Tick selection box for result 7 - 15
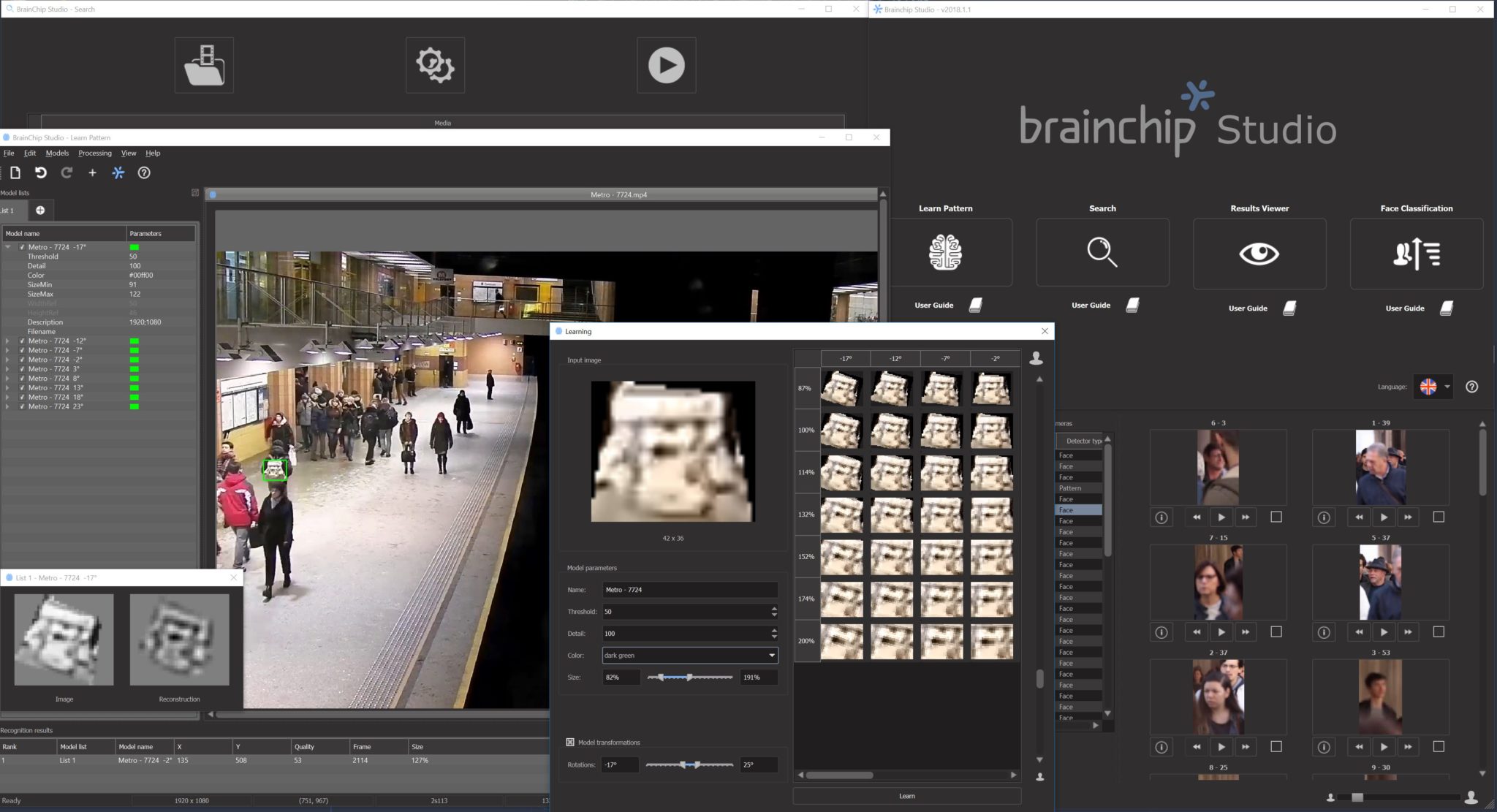This screenshot has width=1497, height=812. (x=1276, y=631)
